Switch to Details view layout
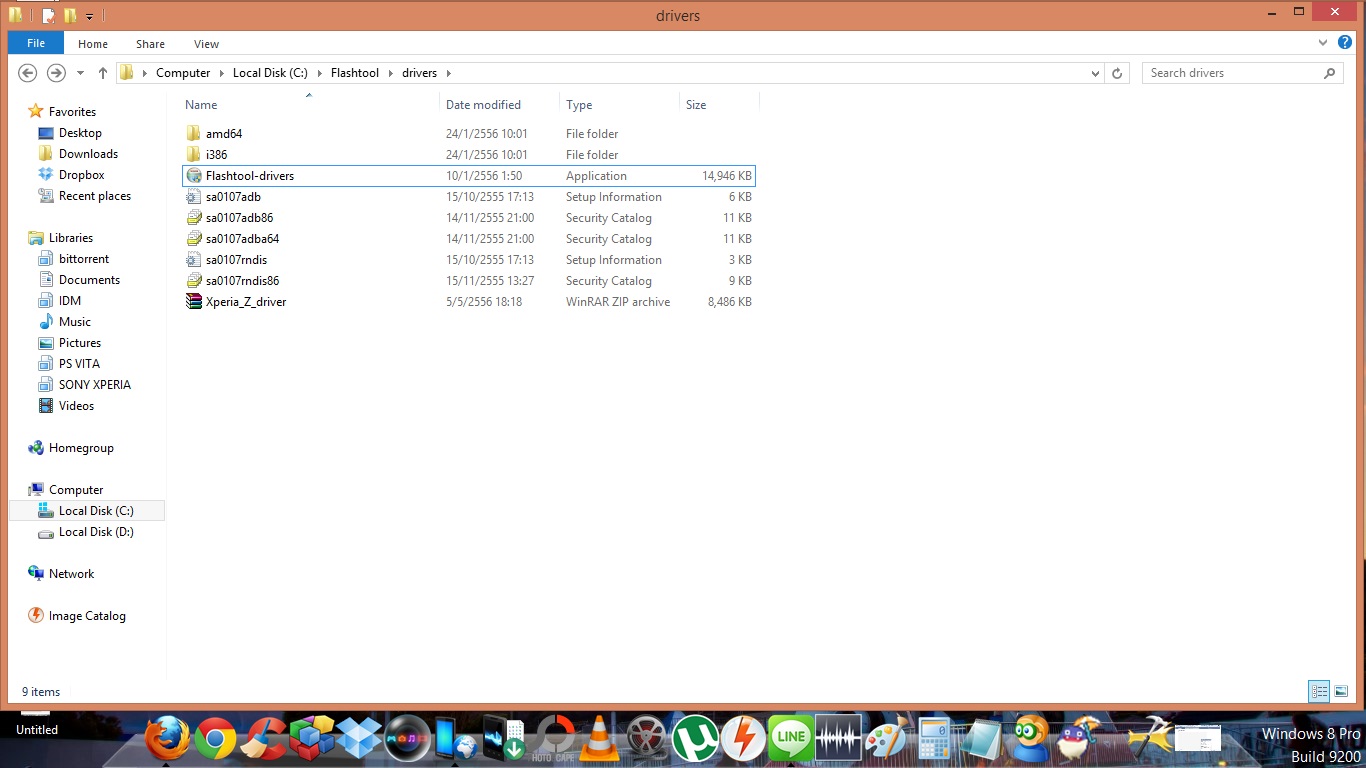This screenshot has width=1366, height=768. tap(1319, 691)
